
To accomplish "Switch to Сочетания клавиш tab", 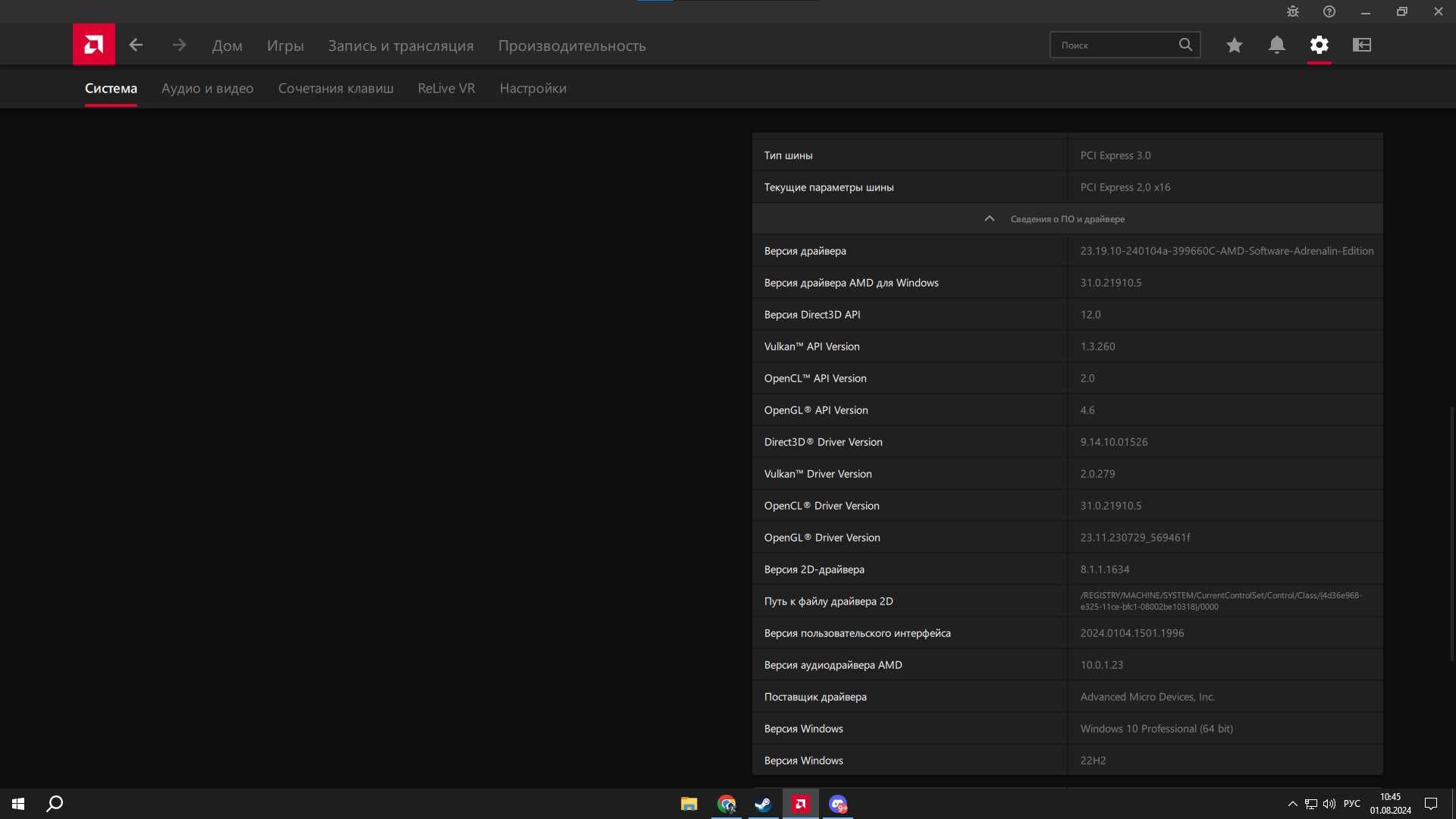I will pyautogui.click(x=336, y=88).
